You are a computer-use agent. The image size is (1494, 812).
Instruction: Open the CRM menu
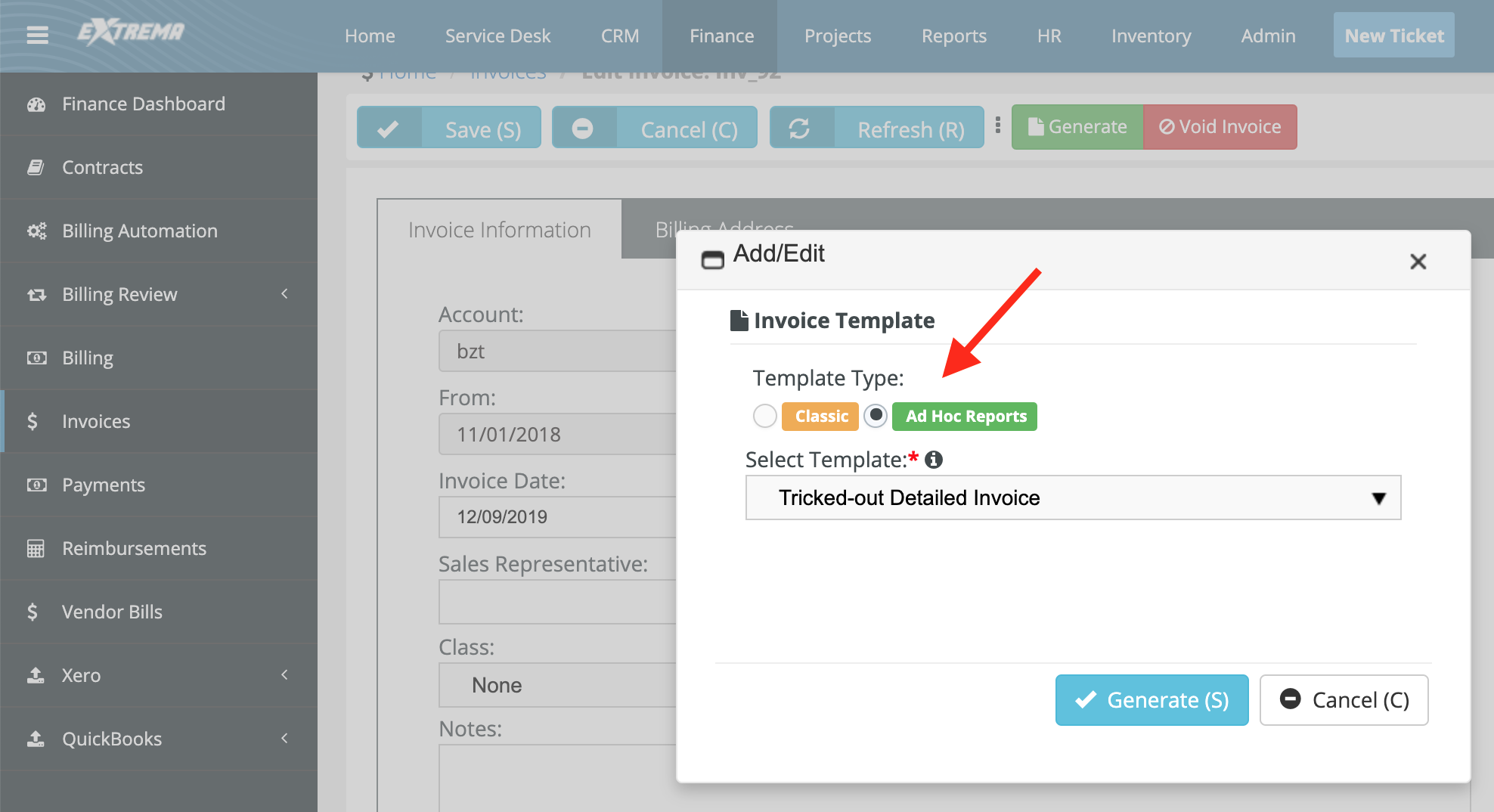click(x=620, y=36)
